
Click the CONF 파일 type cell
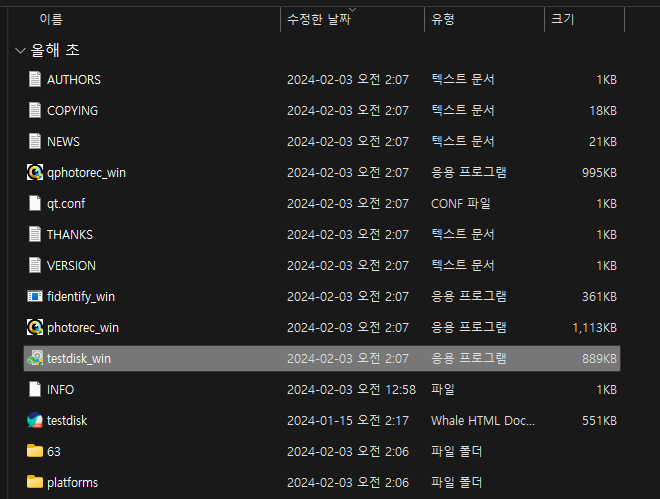tap(460, 204)
